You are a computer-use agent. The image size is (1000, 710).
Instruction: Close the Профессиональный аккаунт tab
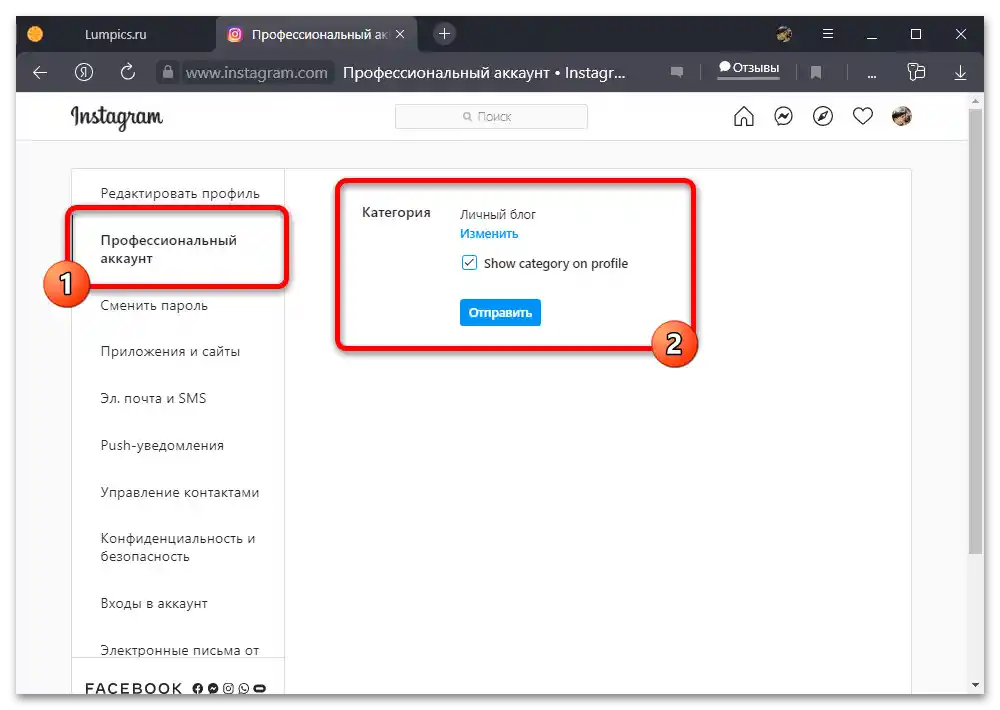coord(400,34)
